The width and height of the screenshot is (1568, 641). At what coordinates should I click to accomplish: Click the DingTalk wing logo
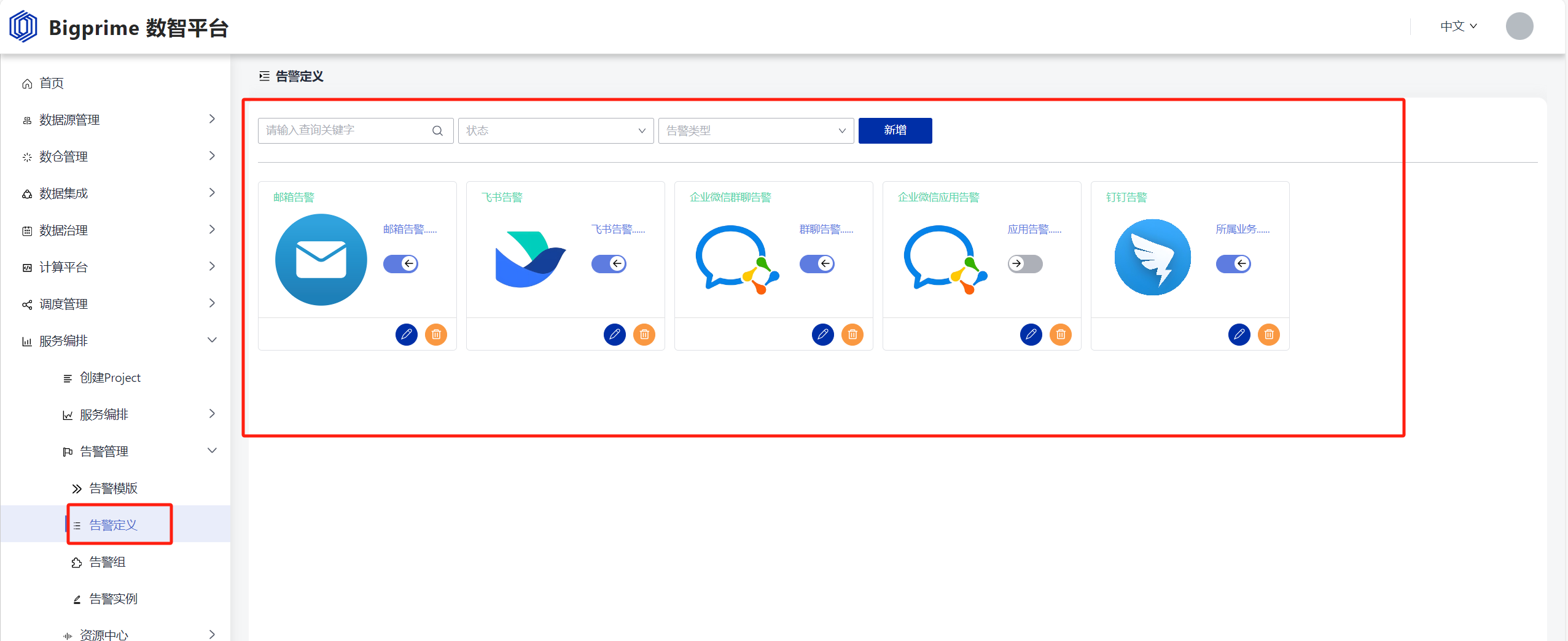click(x=1152, y=257)
